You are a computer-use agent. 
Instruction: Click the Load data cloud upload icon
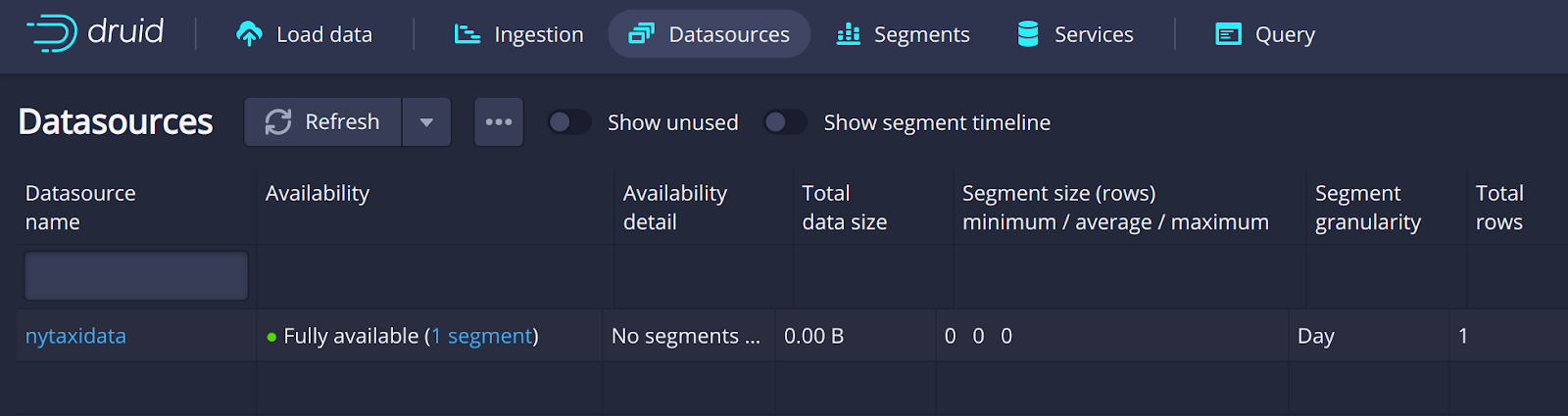coord(250,34)
